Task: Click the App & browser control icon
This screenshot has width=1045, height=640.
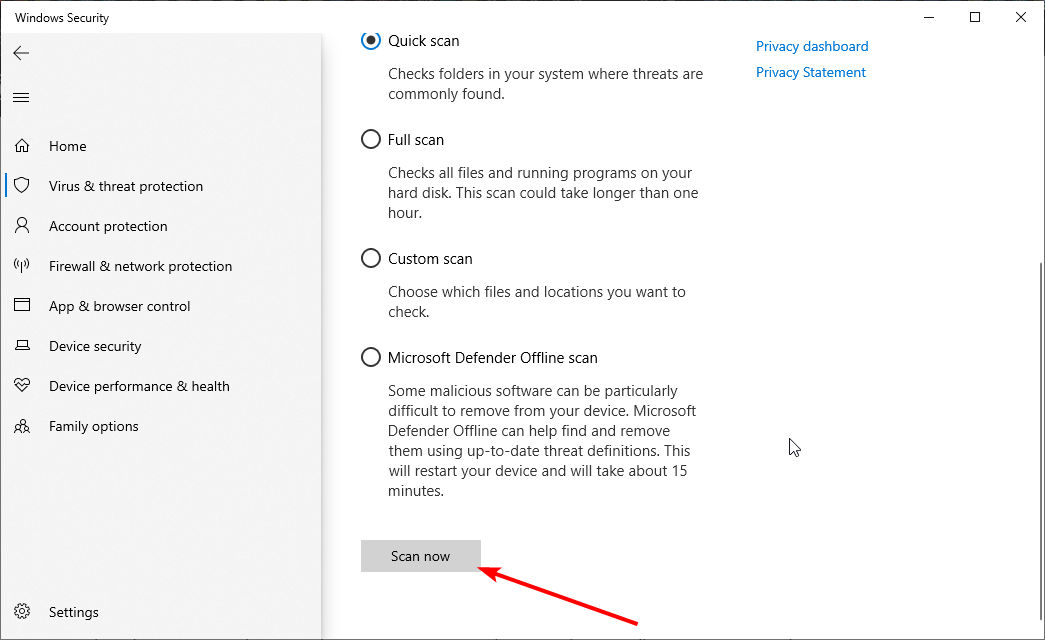Action: (22, 306)
